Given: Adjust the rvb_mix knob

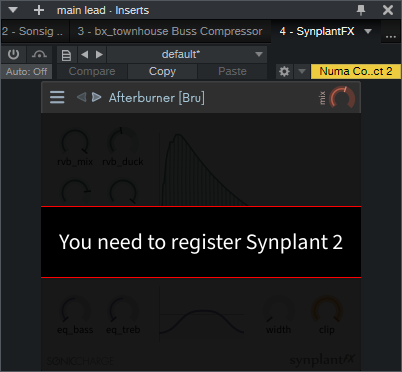Looking at the screenshot, I should [75, 143].
